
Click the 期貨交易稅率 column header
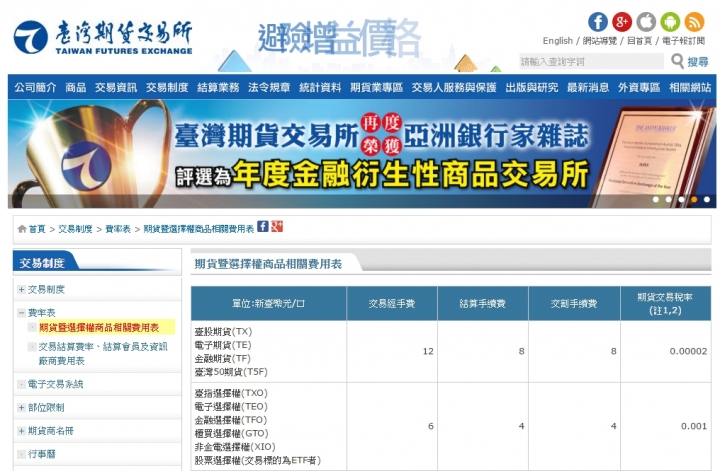pyautogui.click(x=665, y=303)
